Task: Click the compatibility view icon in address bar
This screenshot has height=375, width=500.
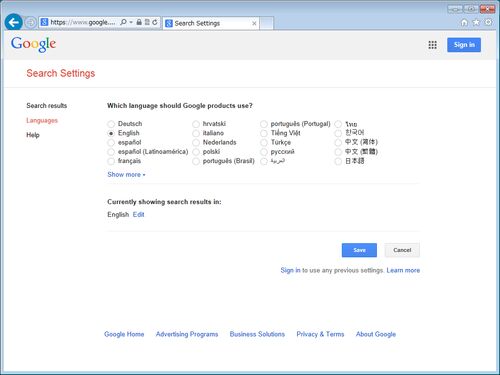Action: pos(147,22)
